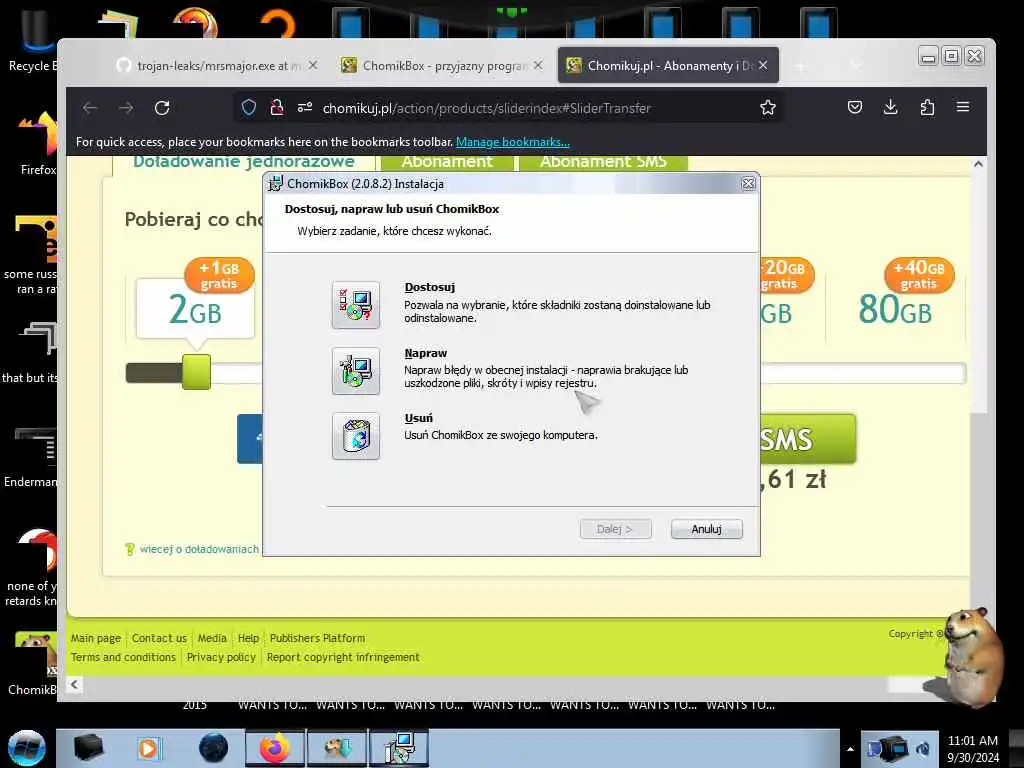Bookmark this page with star icon
Screen dimensions: 1024x768
point(767,108)
